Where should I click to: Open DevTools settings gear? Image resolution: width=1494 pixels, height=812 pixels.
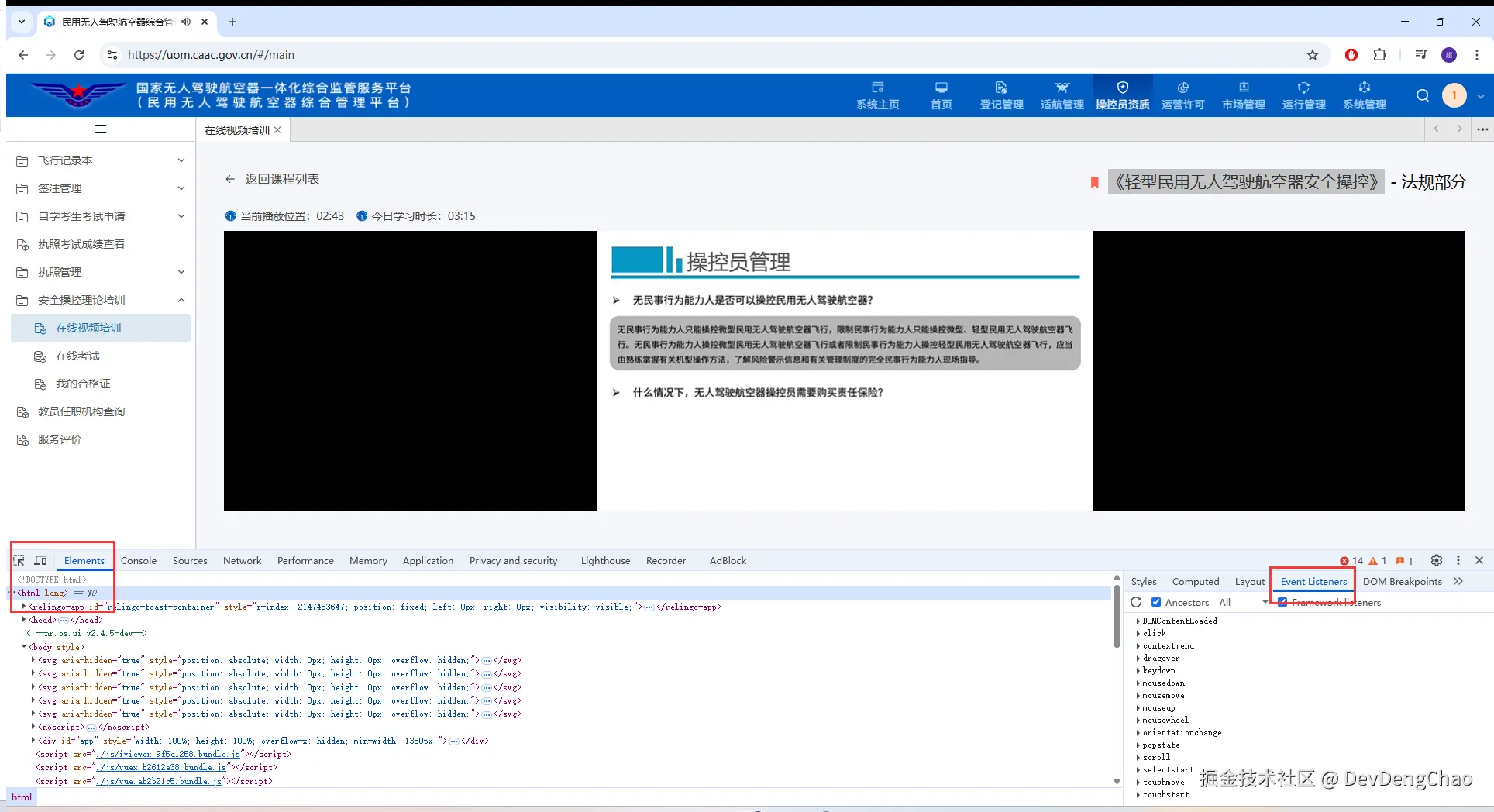point(1436,560)
